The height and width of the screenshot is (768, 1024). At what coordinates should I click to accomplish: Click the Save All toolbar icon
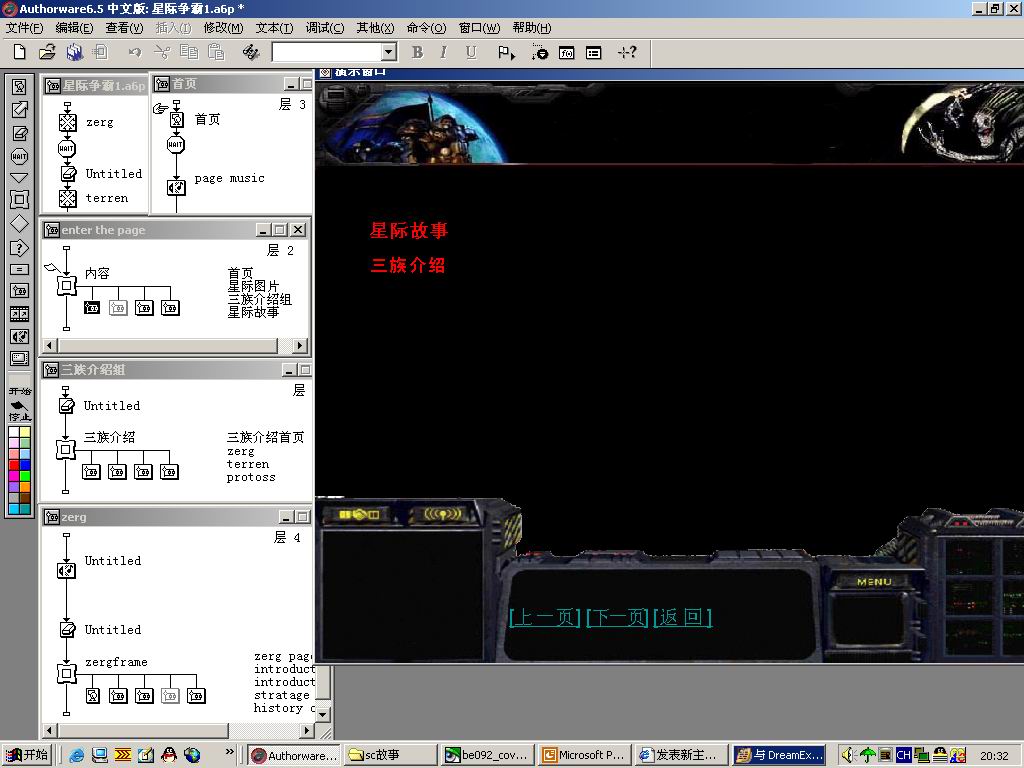coord(74,52)
